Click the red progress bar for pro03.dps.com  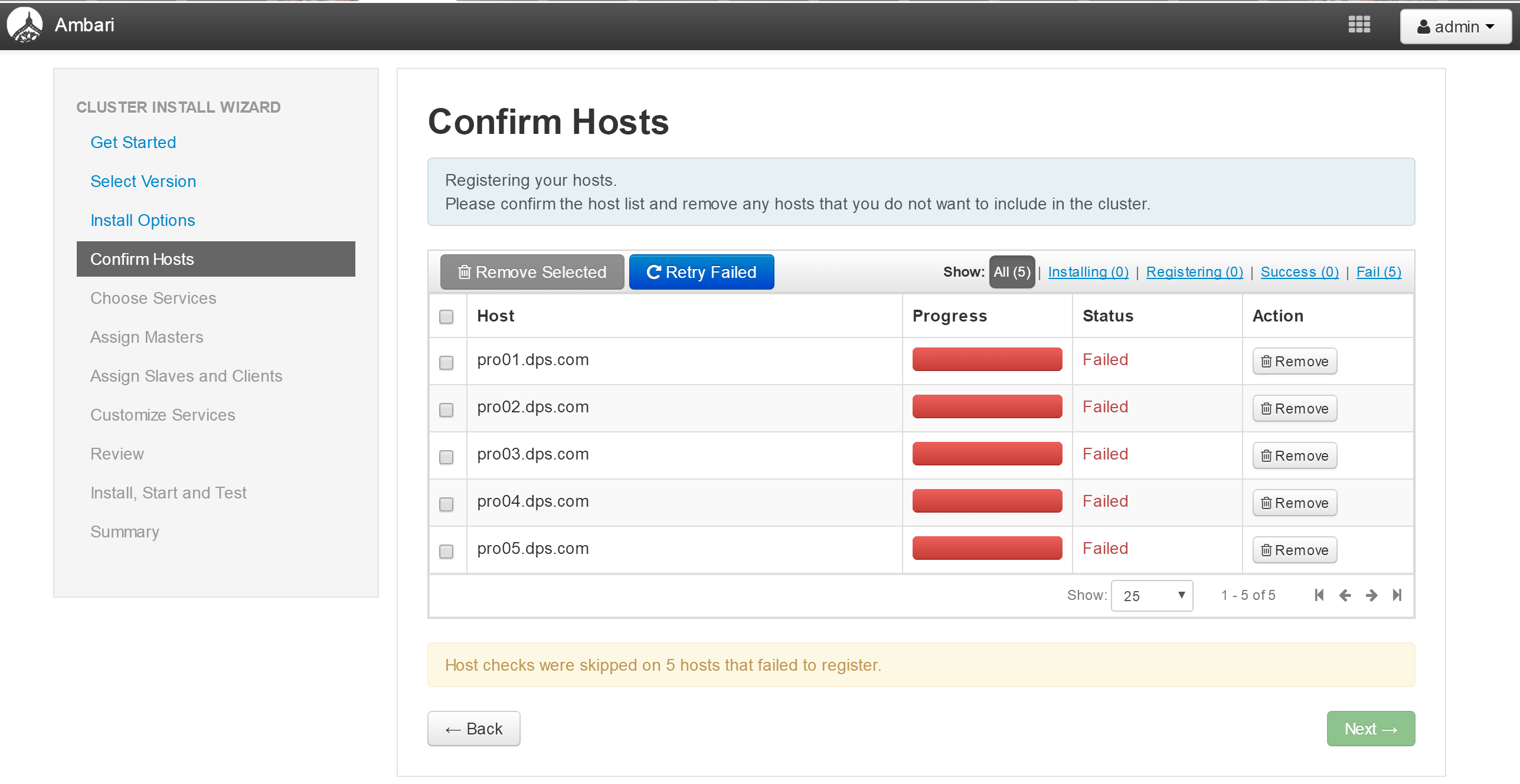click(988, 454)
